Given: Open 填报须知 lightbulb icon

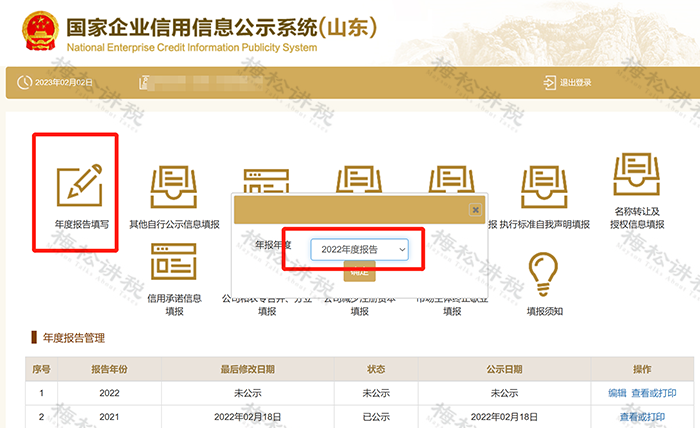Looking at the screenshot, I should pos(543,274).
